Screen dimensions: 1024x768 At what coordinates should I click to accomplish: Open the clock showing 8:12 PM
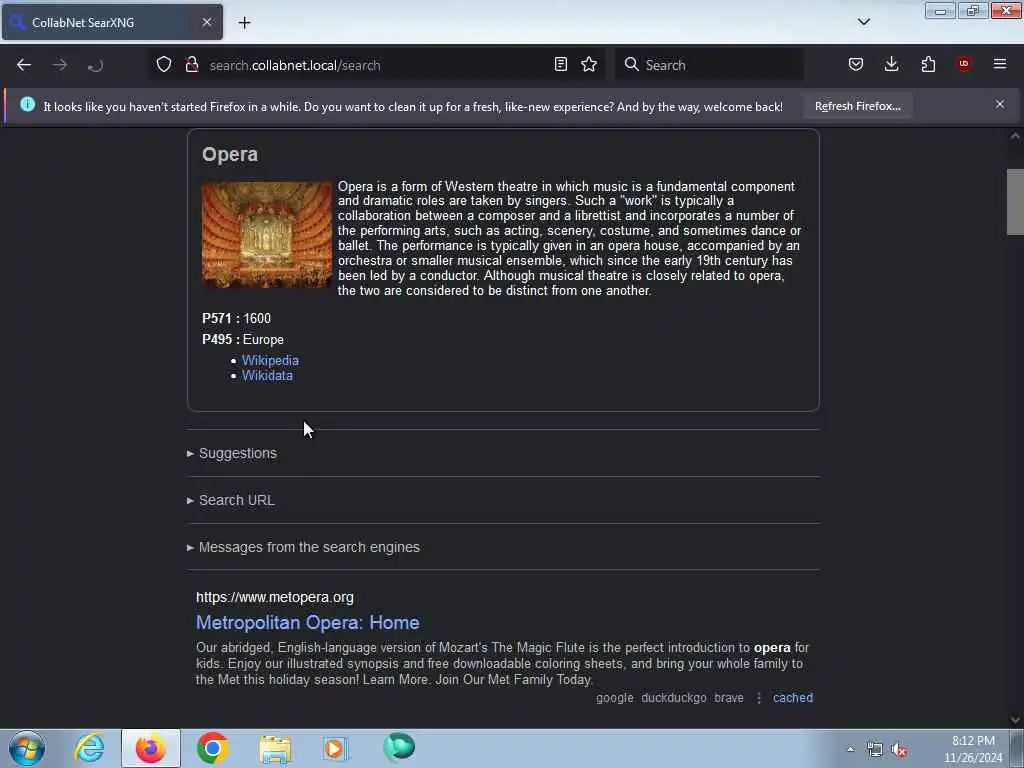973,749
